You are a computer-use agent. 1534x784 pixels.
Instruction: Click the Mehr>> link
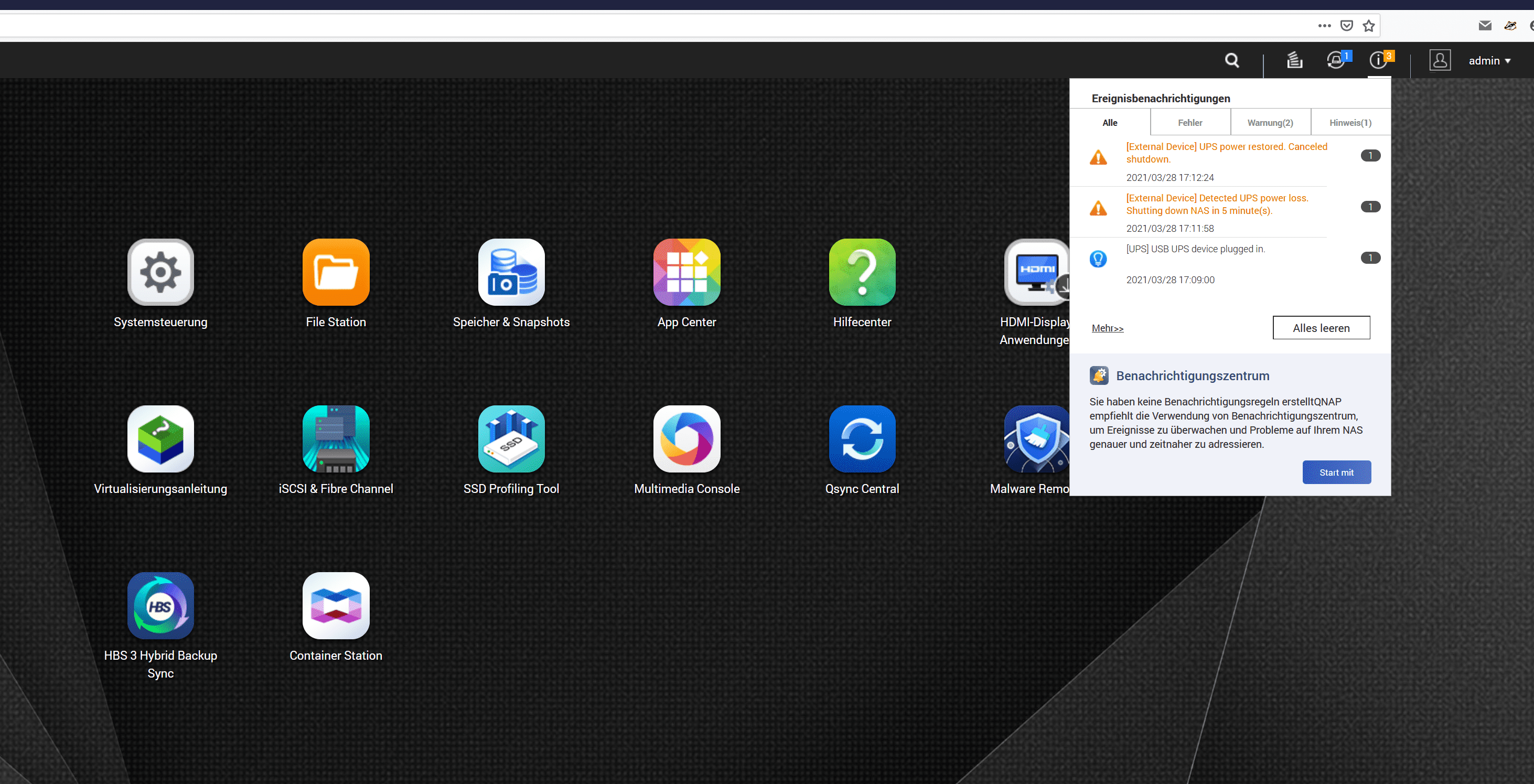[1107, 328]
